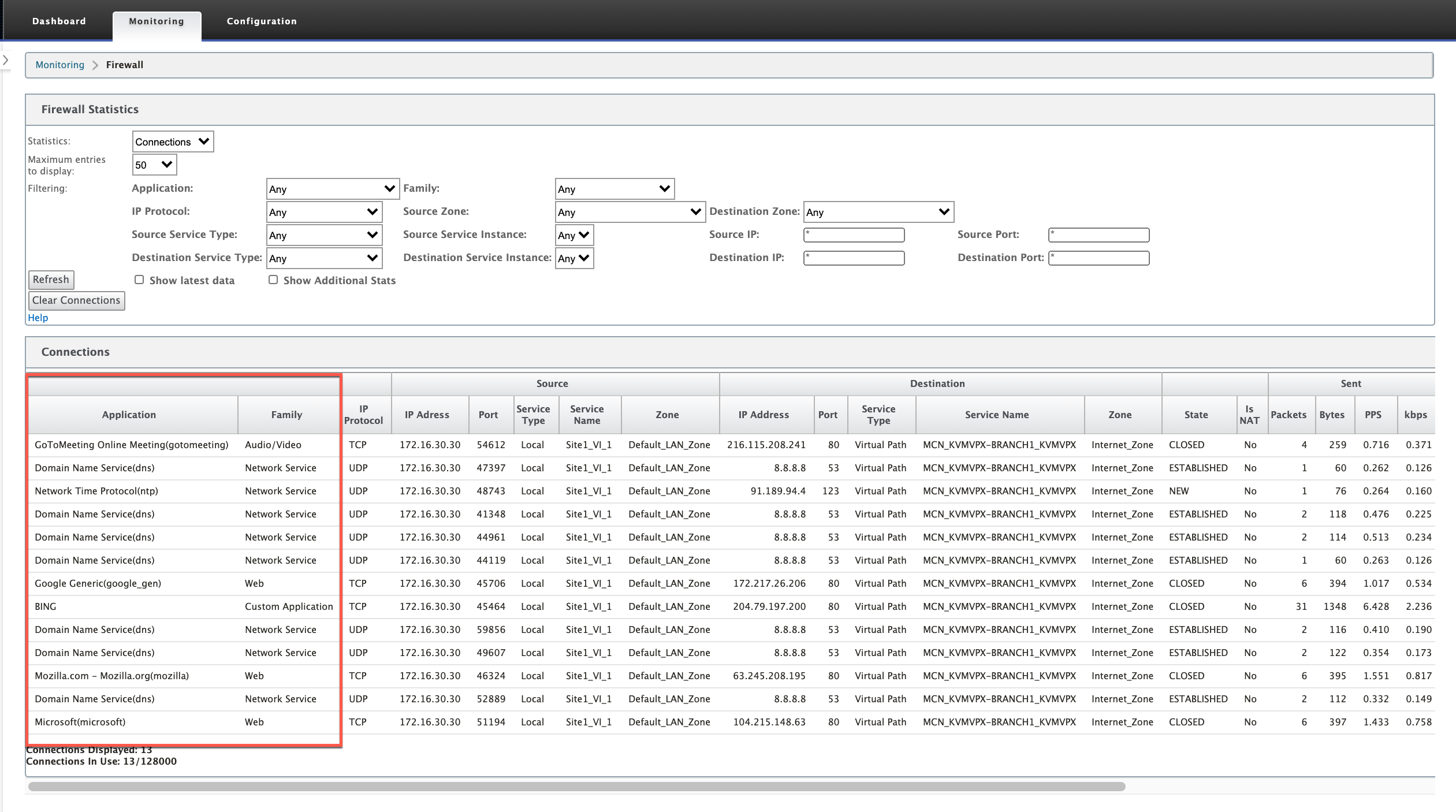Viewport: 1456px width, 812px height.
Task: Click the Clear Connections button
Action: coord(76,300)
